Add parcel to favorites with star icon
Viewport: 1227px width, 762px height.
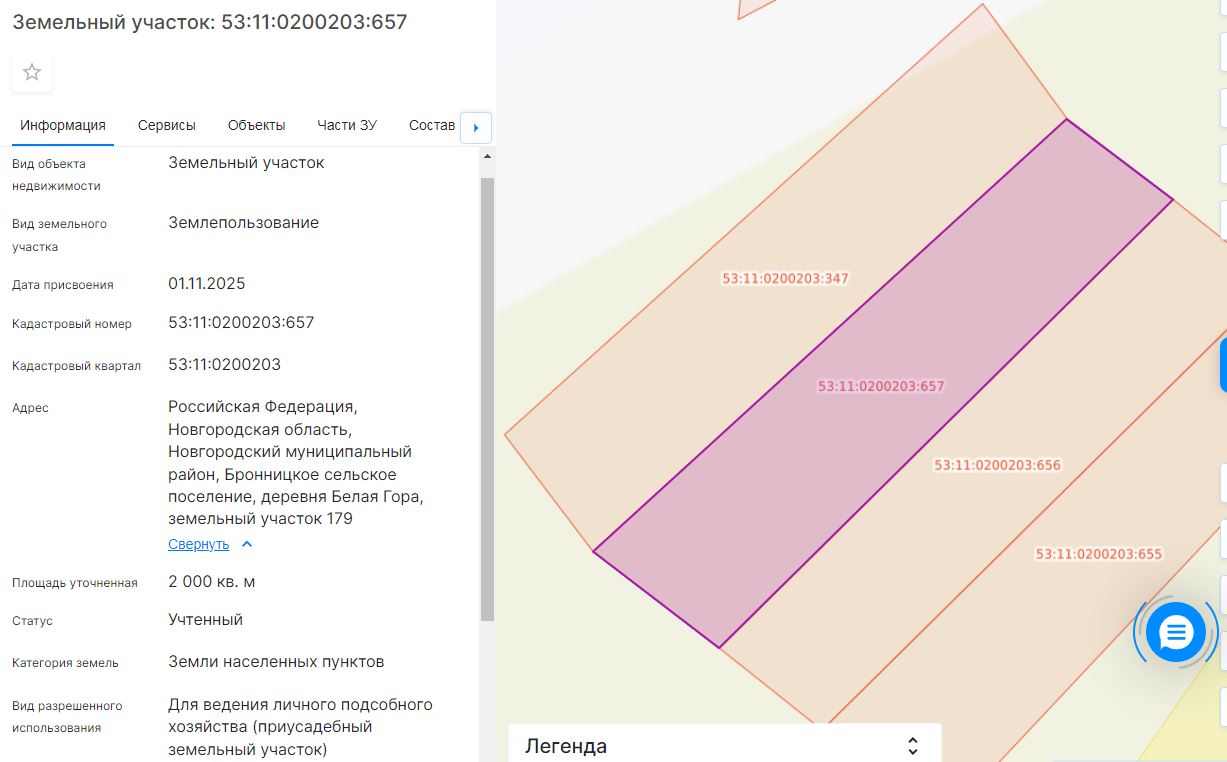32,72
